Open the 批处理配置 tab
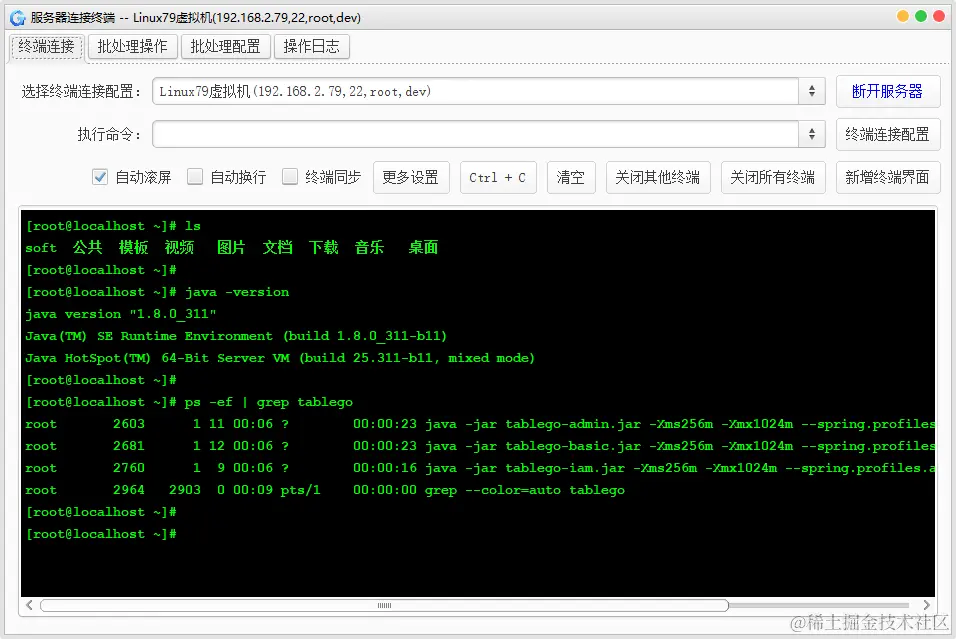 225,46
